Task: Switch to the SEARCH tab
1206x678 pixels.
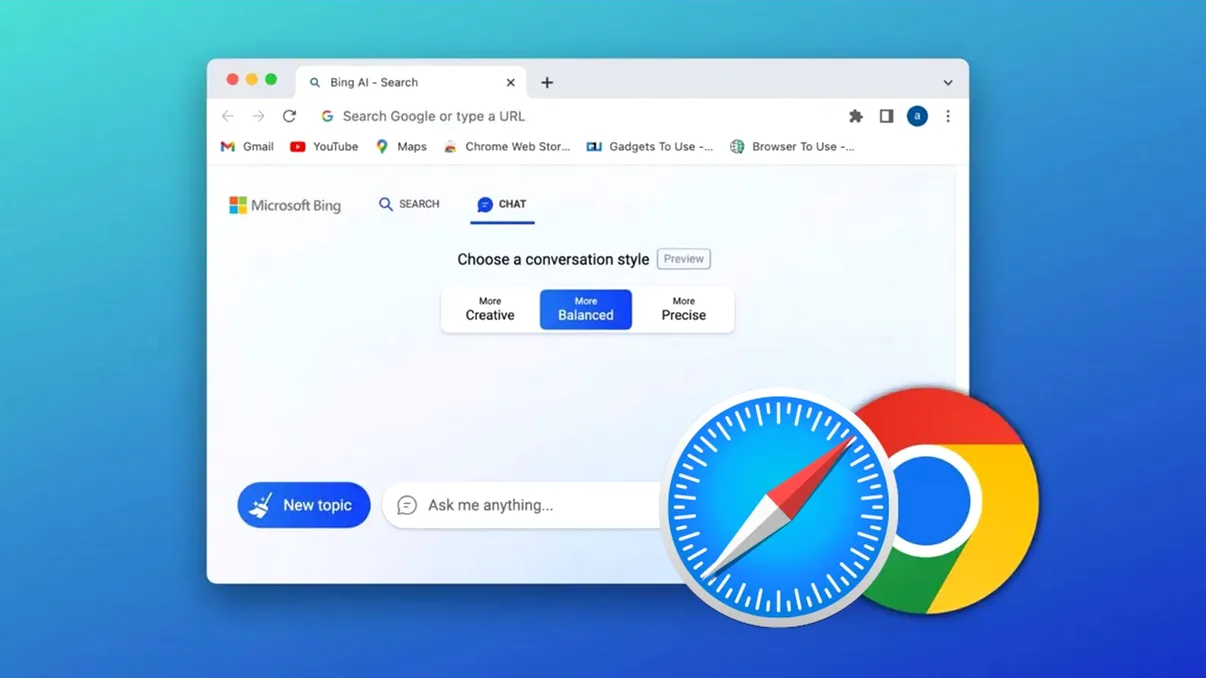Action: point(409,204)
